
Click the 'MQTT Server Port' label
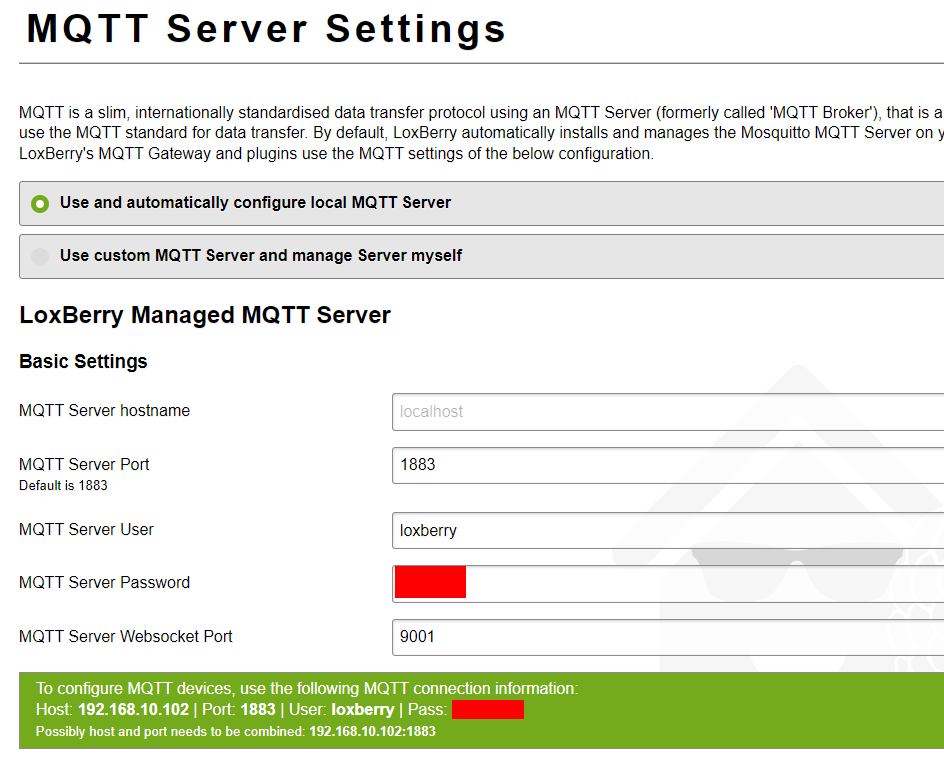click(84, 464)
